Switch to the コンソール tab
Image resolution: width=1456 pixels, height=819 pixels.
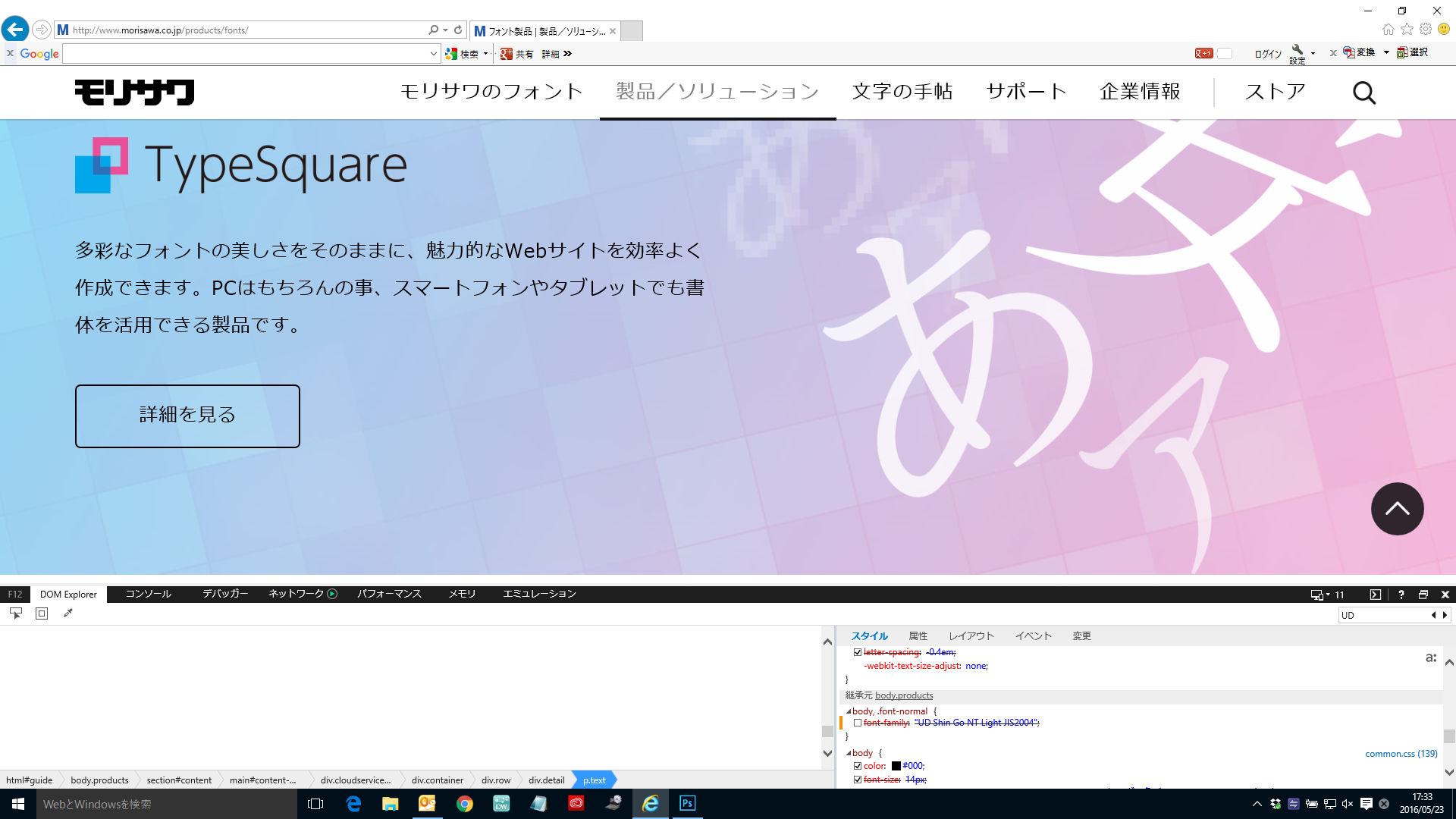point(149,594)
